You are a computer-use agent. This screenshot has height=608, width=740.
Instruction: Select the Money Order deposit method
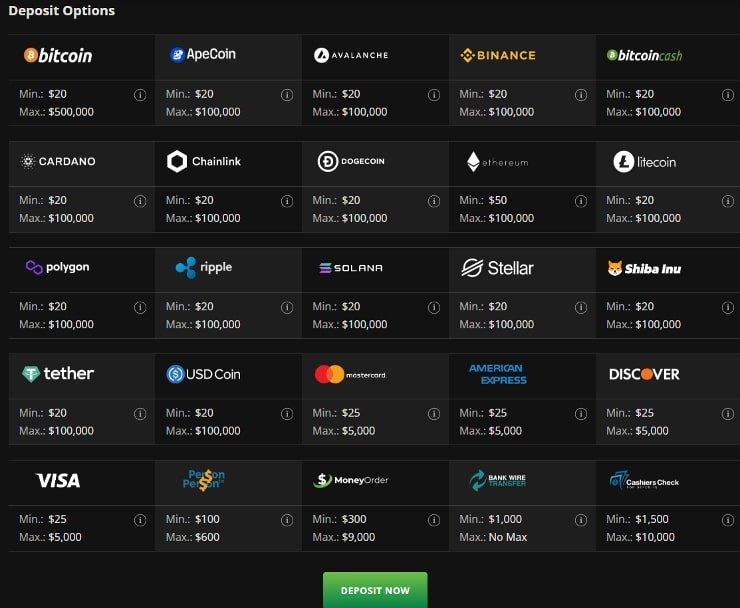click(350, 481)
